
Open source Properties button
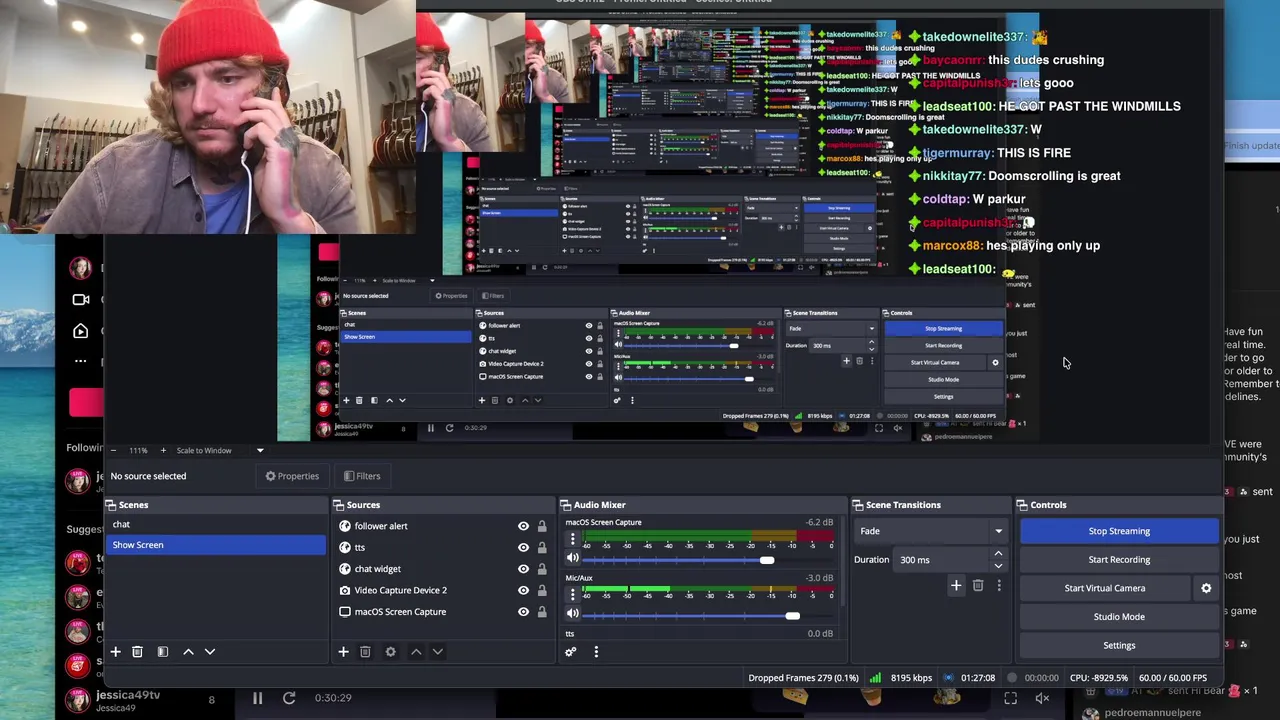click(x=292, y=476)
